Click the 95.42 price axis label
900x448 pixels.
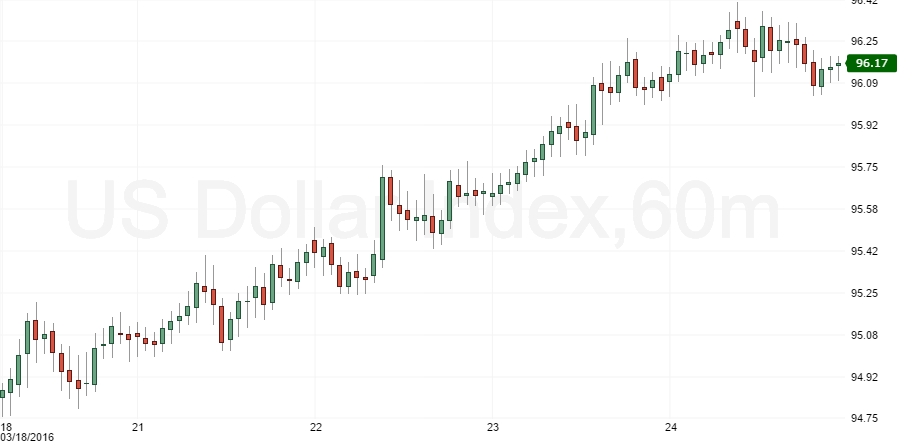(x=864, y=251)
